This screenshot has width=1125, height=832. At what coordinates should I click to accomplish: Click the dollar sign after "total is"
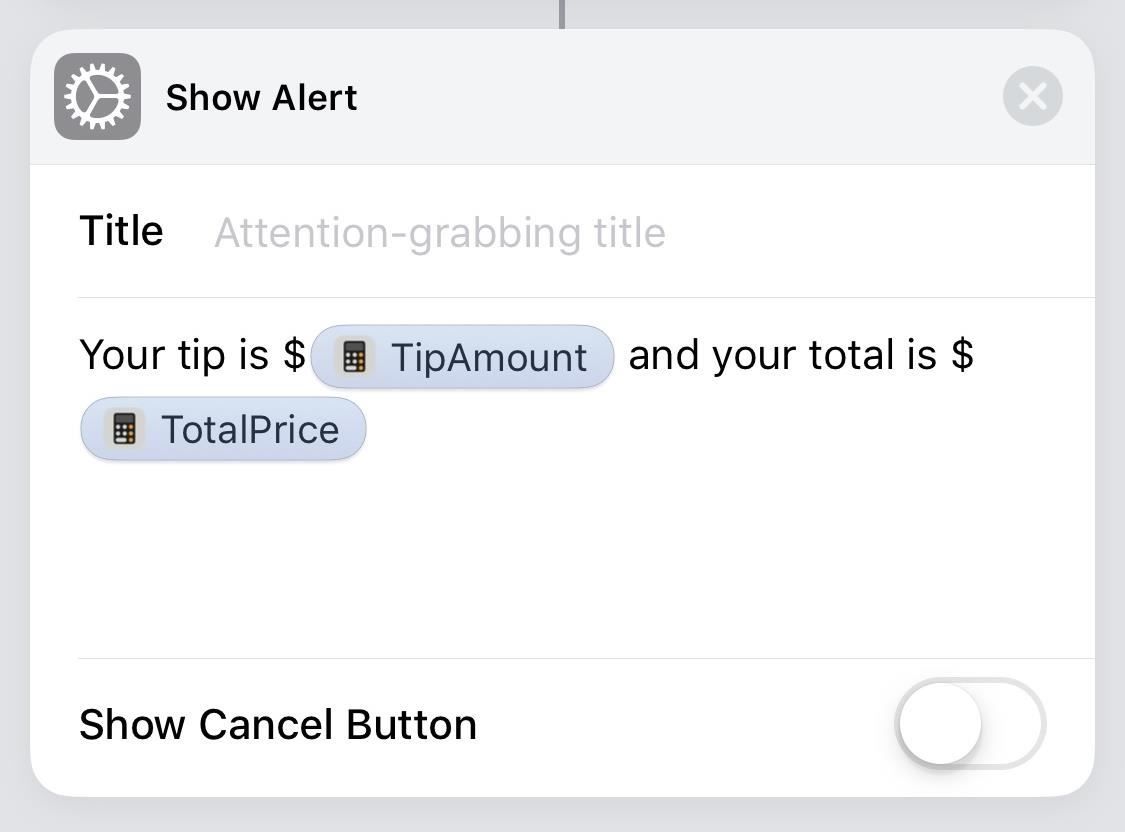click(962, 355)
